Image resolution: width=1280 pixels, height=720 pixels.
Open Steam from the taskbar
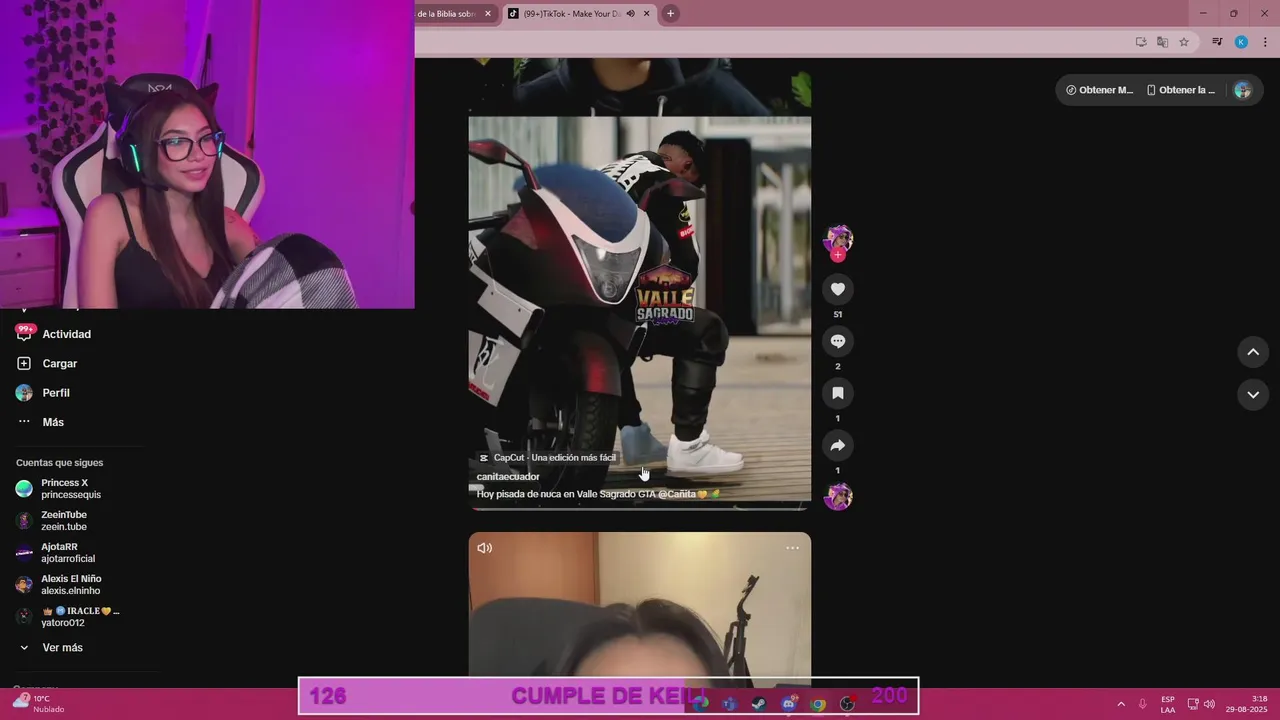759,704
